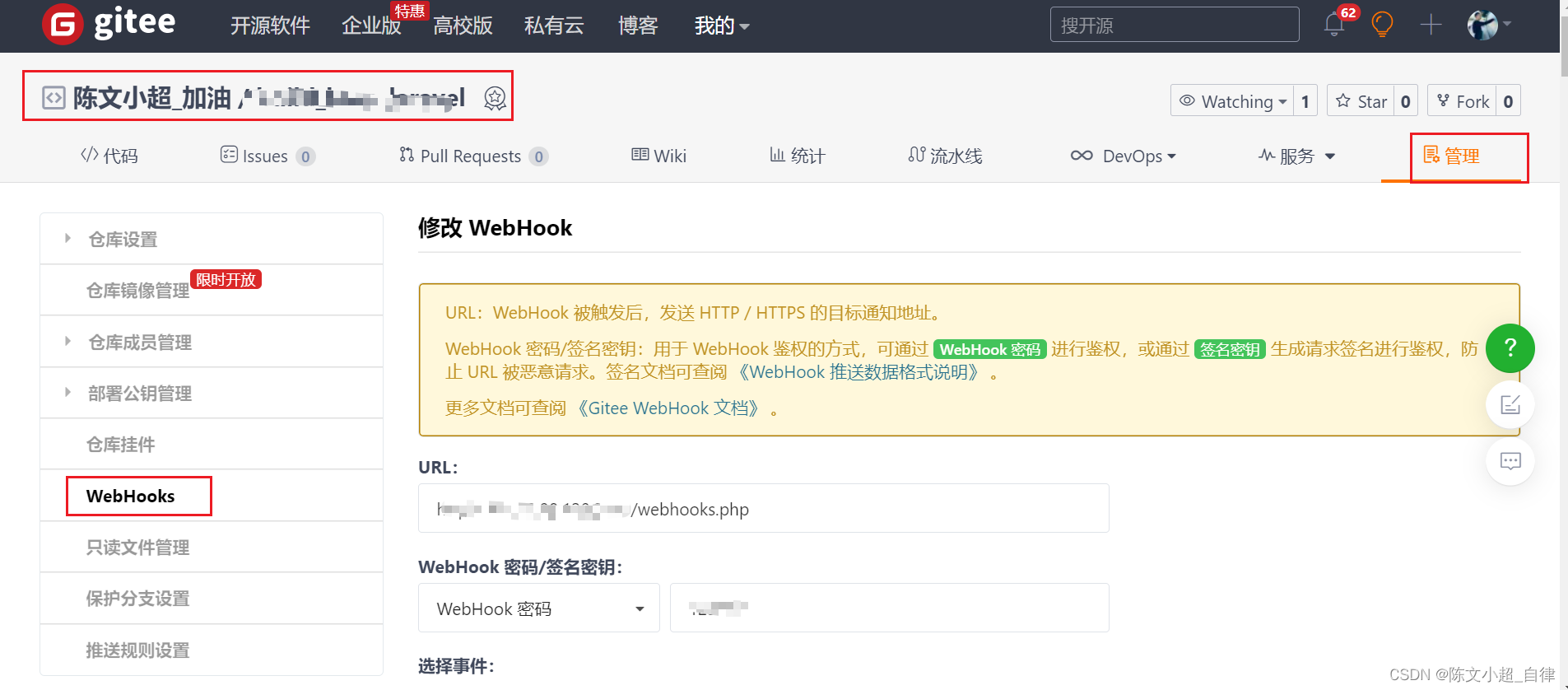Open 企业版 in top navigation
This screenshot has width=1568, height=690.
[371, 26]
